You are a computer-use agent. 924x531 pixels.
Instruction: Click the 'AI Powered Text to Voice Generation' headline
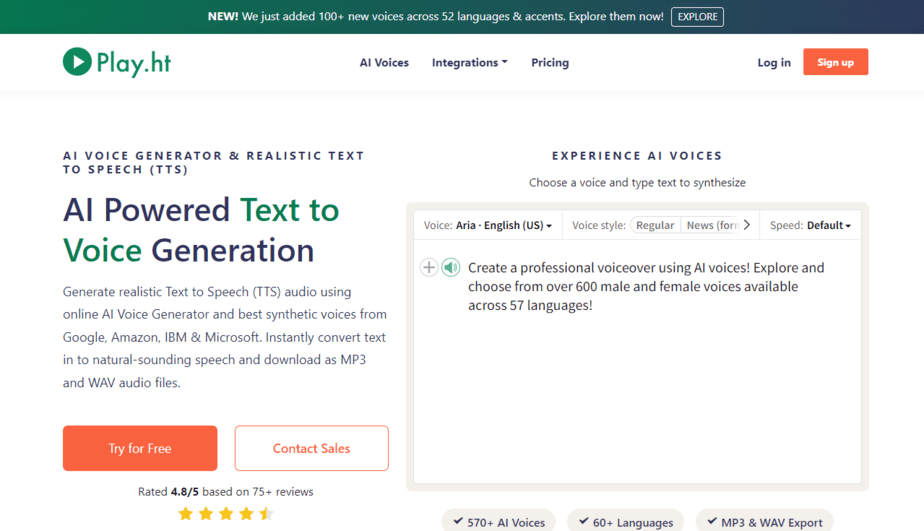click(x=201, y=230)
